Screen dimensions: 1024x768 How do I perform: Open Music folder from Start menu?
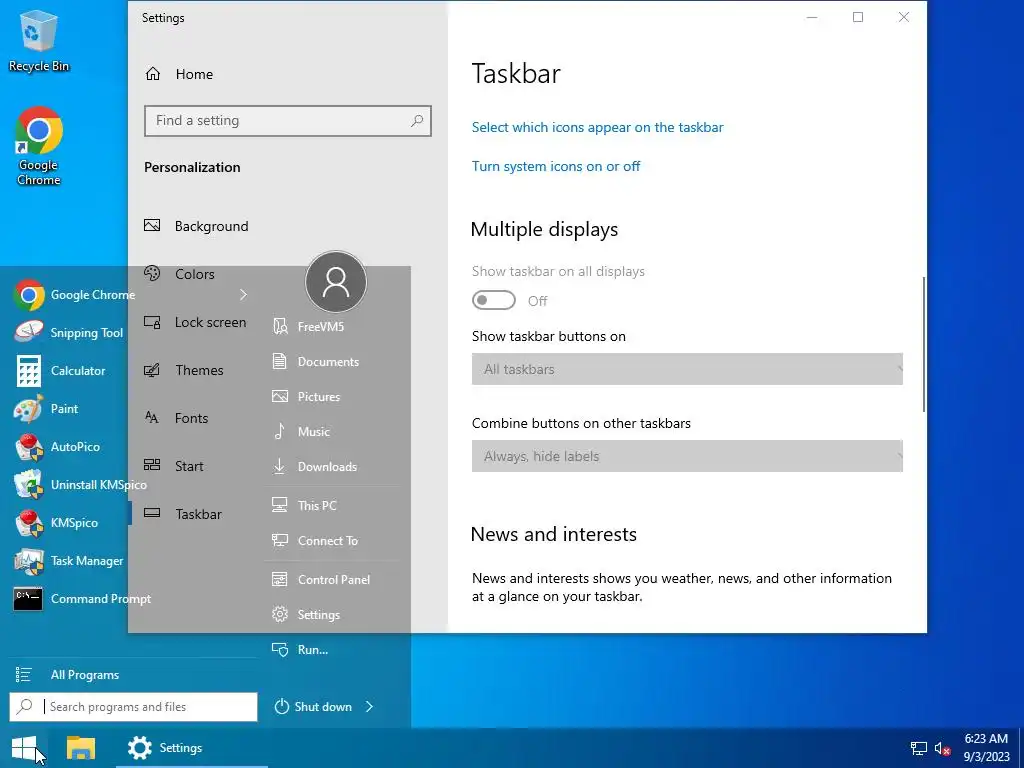(x=301, y=432)
